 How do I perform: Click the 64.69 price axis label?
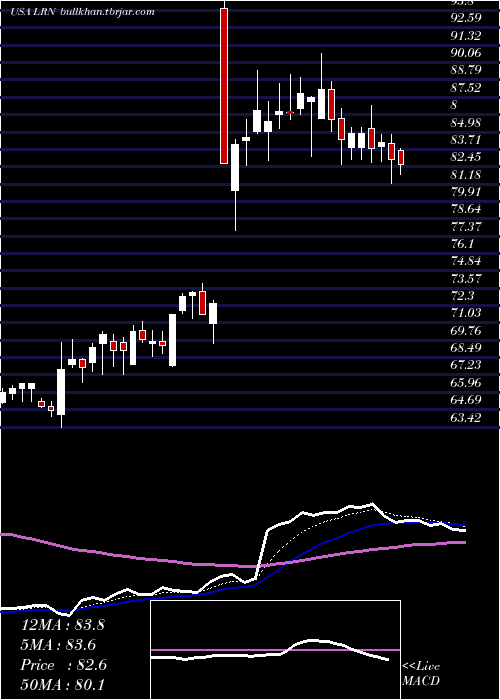467,399
